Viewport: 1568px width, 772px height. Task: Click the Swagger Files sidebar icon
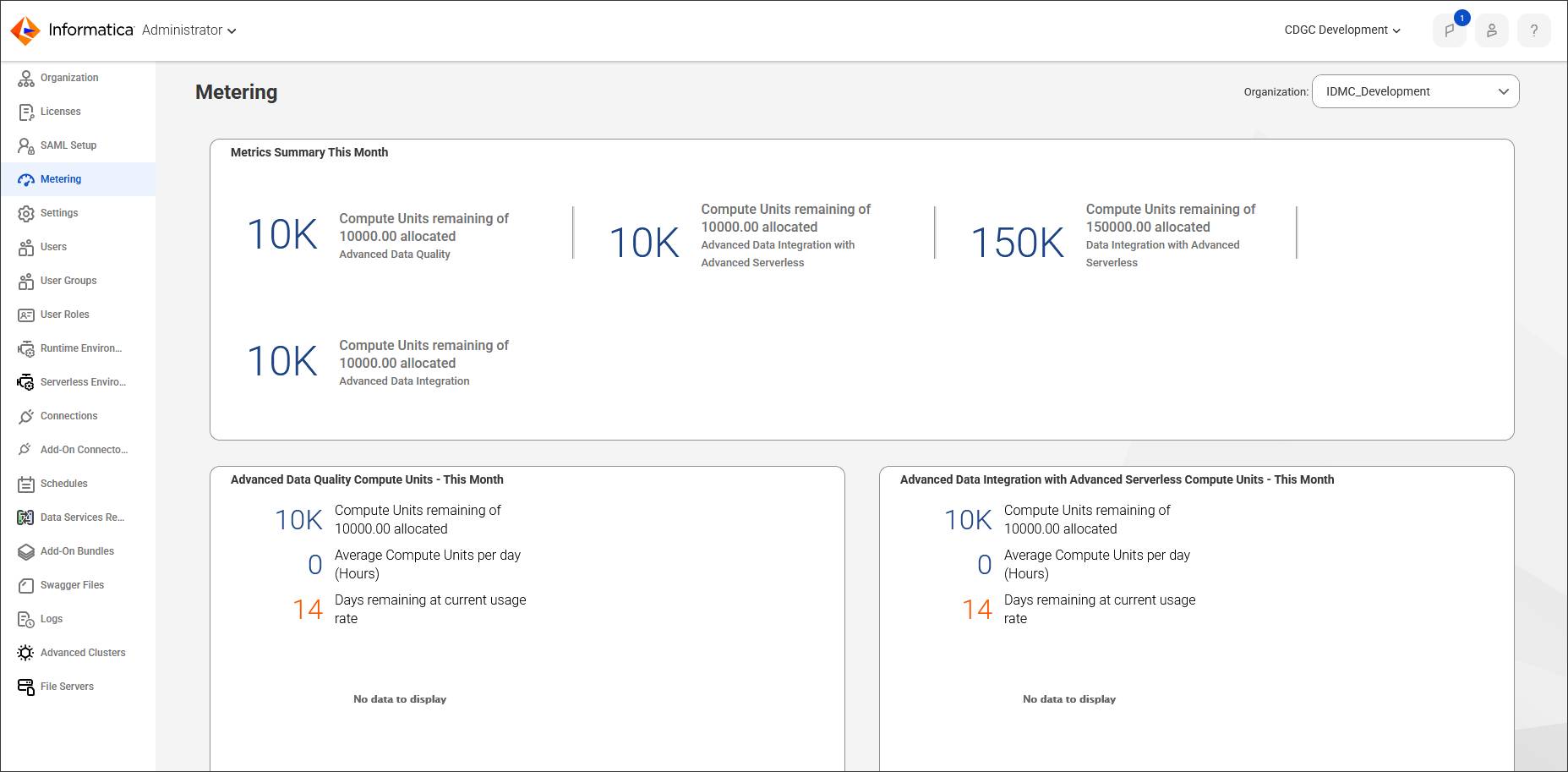coord(26,585)
